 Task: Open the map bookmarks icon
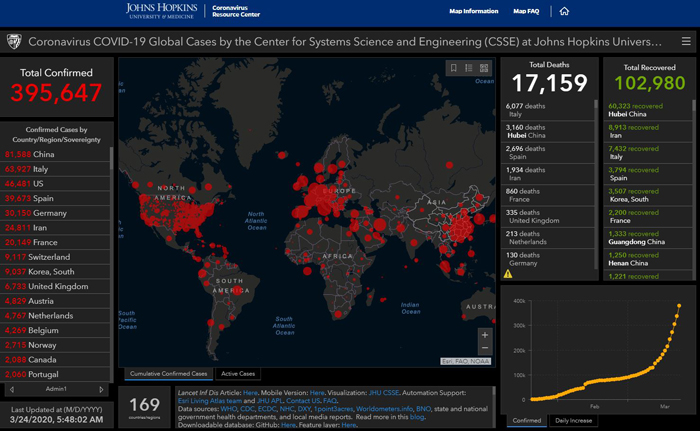click(454, 68)
